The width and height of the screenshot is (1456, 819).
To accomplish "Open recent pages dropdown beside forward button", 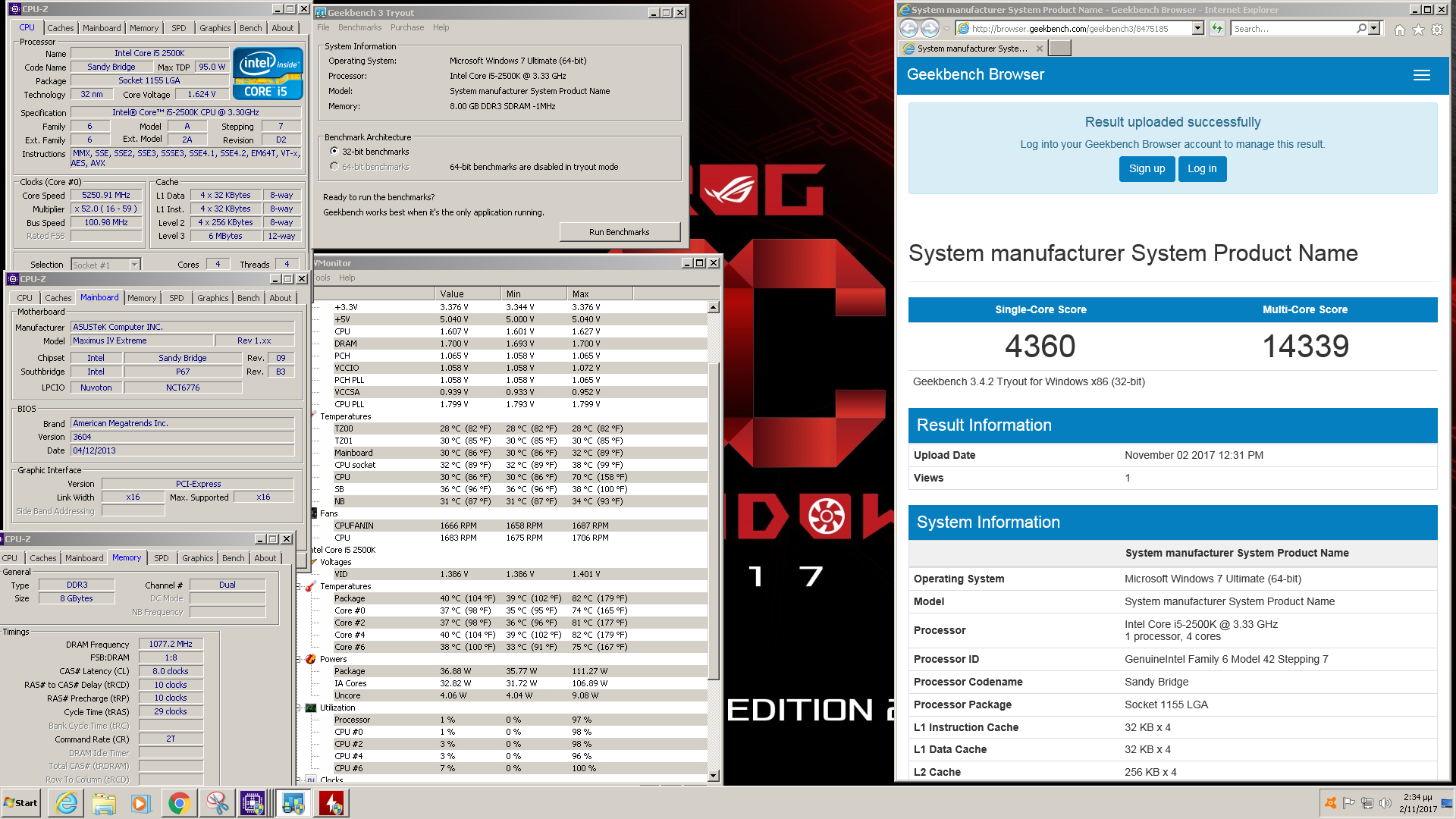I will [946, 29].
